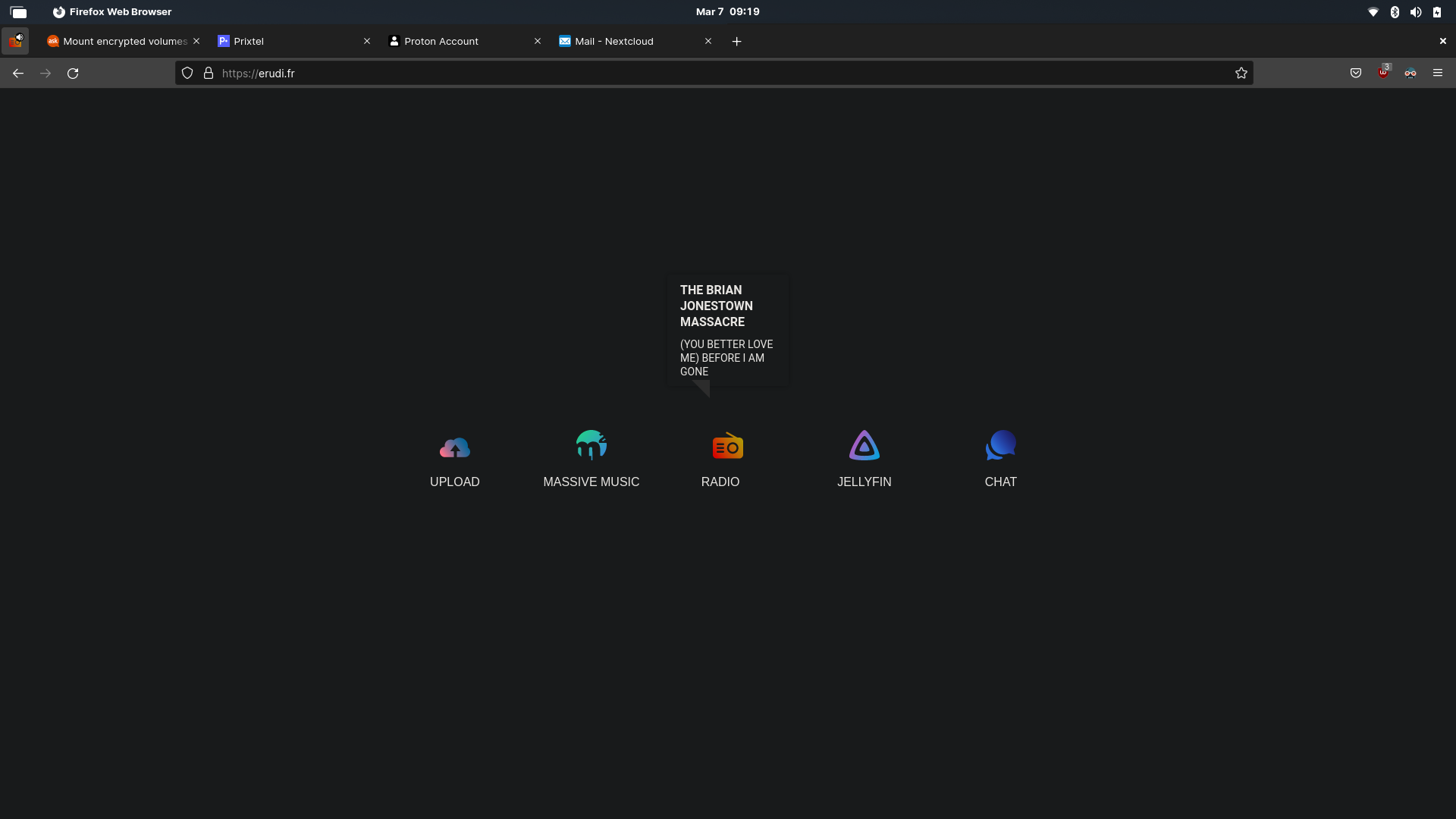Show site info via the padlock icon
Image resolution: width=1456 pixels, height=819 pixels.
tap(209, 74)
